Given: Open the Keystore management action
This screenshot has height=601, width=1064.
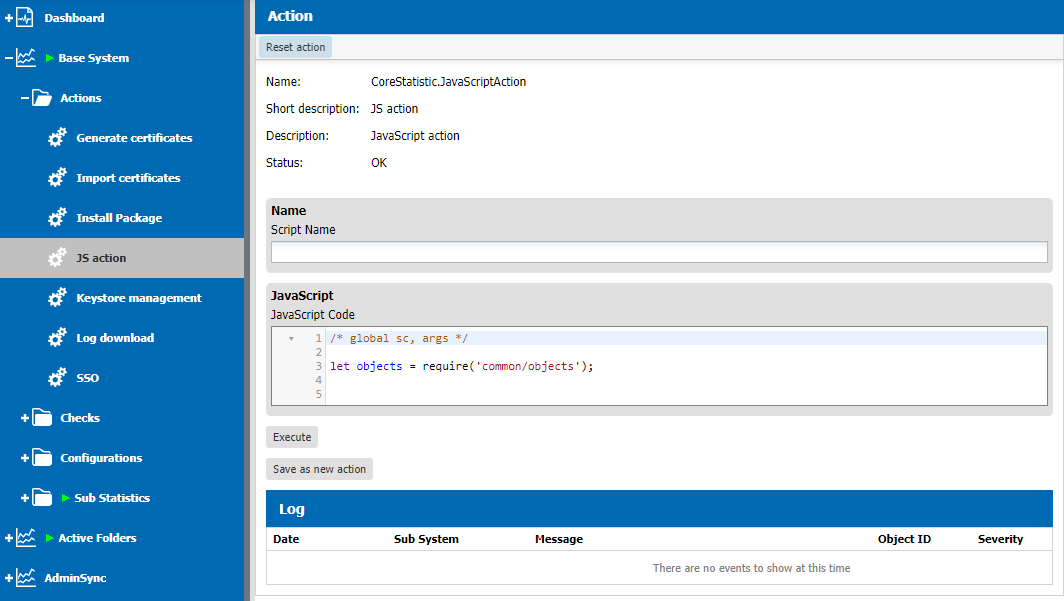Looking at the screenshot, I should point(139,298).
